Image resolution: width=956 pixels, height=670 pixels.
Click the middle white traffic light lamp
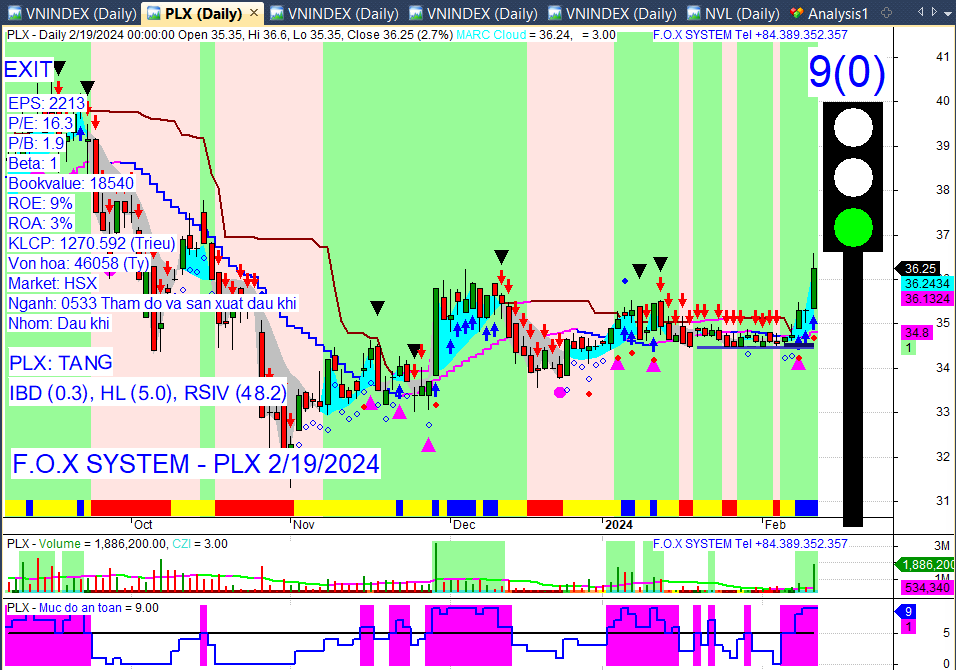(853, 177)
